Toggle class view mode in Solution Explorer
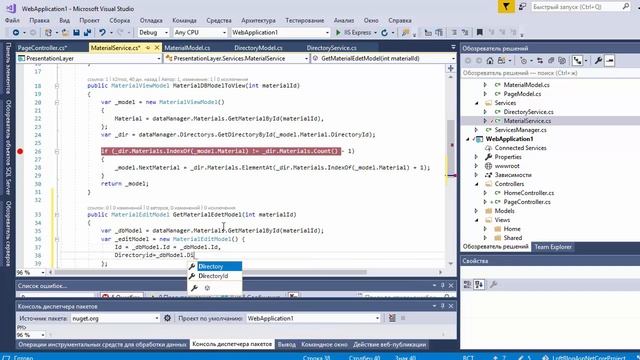 [577, 60]
